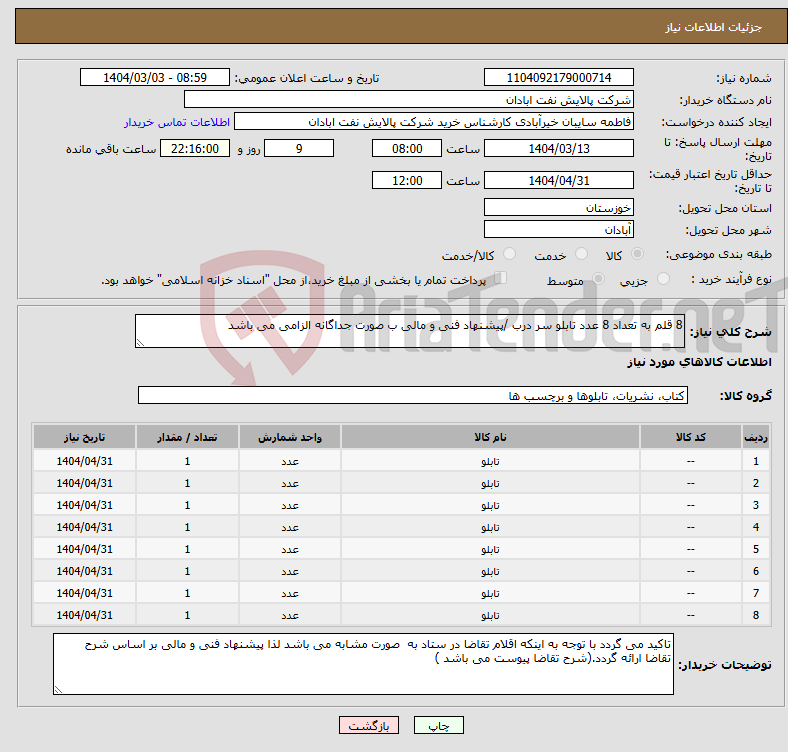Click the تعداد / مقدار column header

[187, 437]
